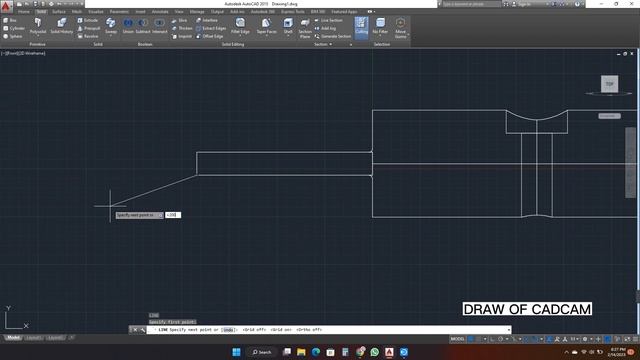Select the Extract Edges tool

pyautogui.click(x=211, y=28)
